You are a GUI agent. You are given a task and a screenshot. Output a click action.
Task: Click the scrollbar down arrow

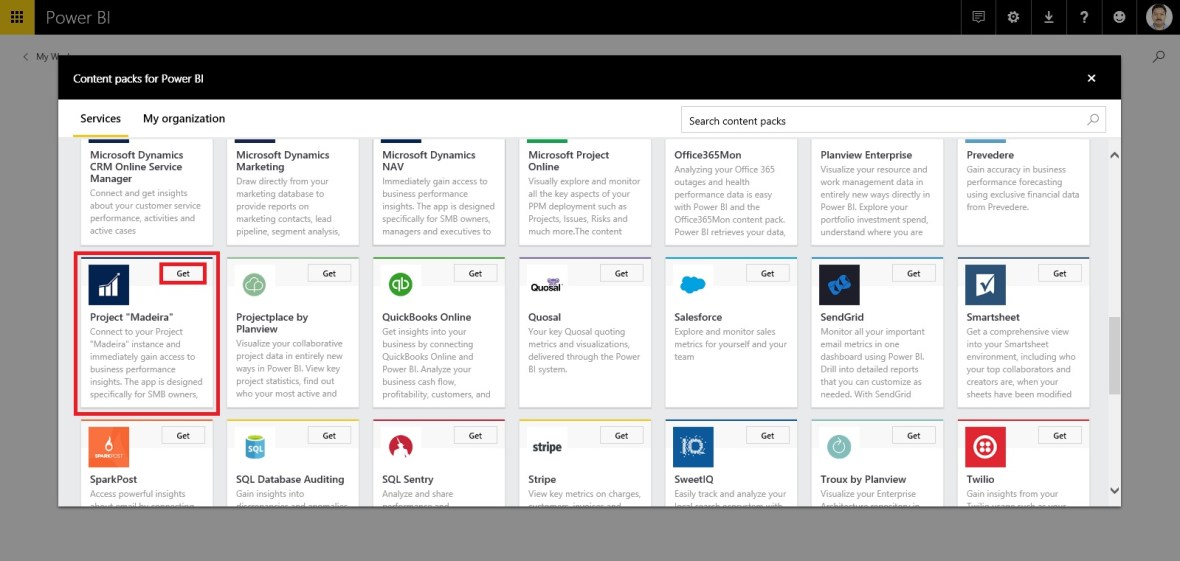pos(1115,490)
